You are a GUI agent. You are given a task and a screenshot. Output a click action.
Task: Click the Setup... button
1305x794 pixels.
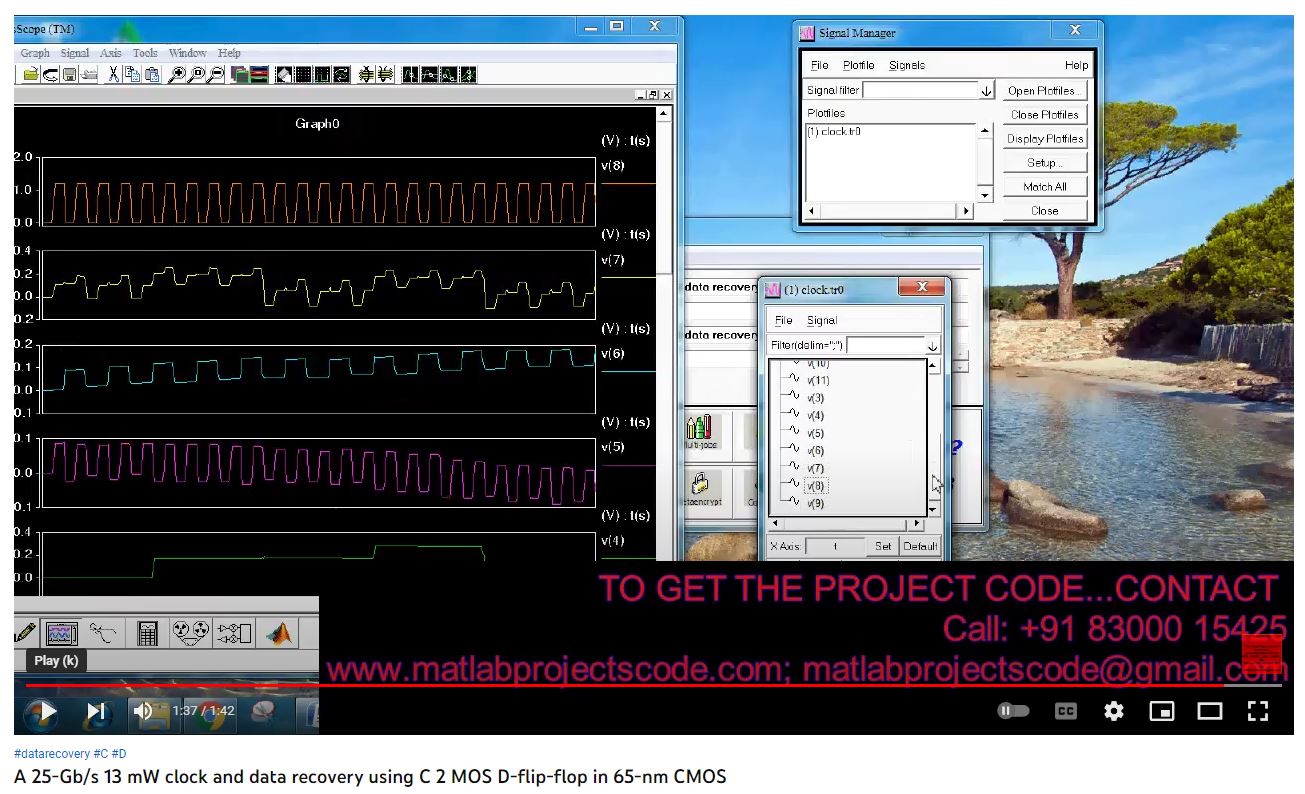pyautogui.click(x=1044, y=163)
